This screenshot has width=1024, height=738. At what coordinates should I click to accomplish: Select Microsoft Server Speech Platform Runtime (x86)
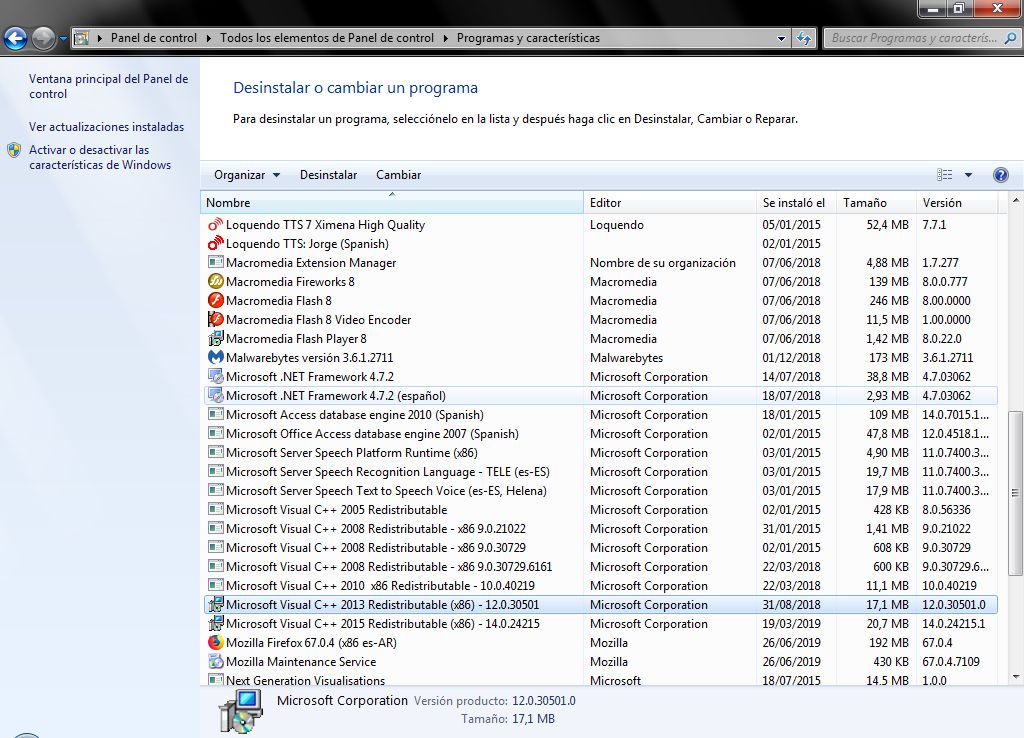[601, 453]
